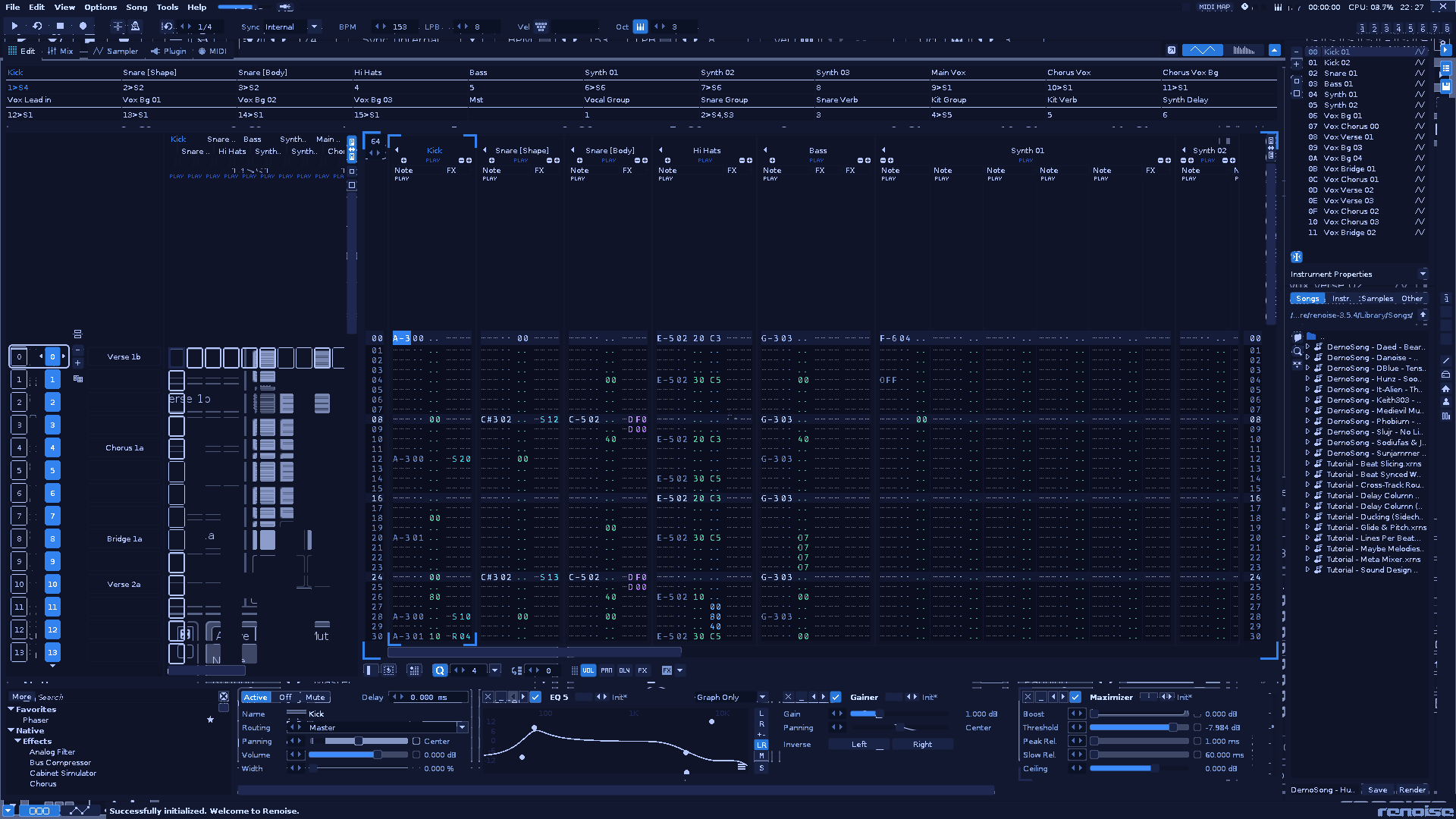
Task: Open EQ 5 Graph Only dropdown
Action: [762, 697]
